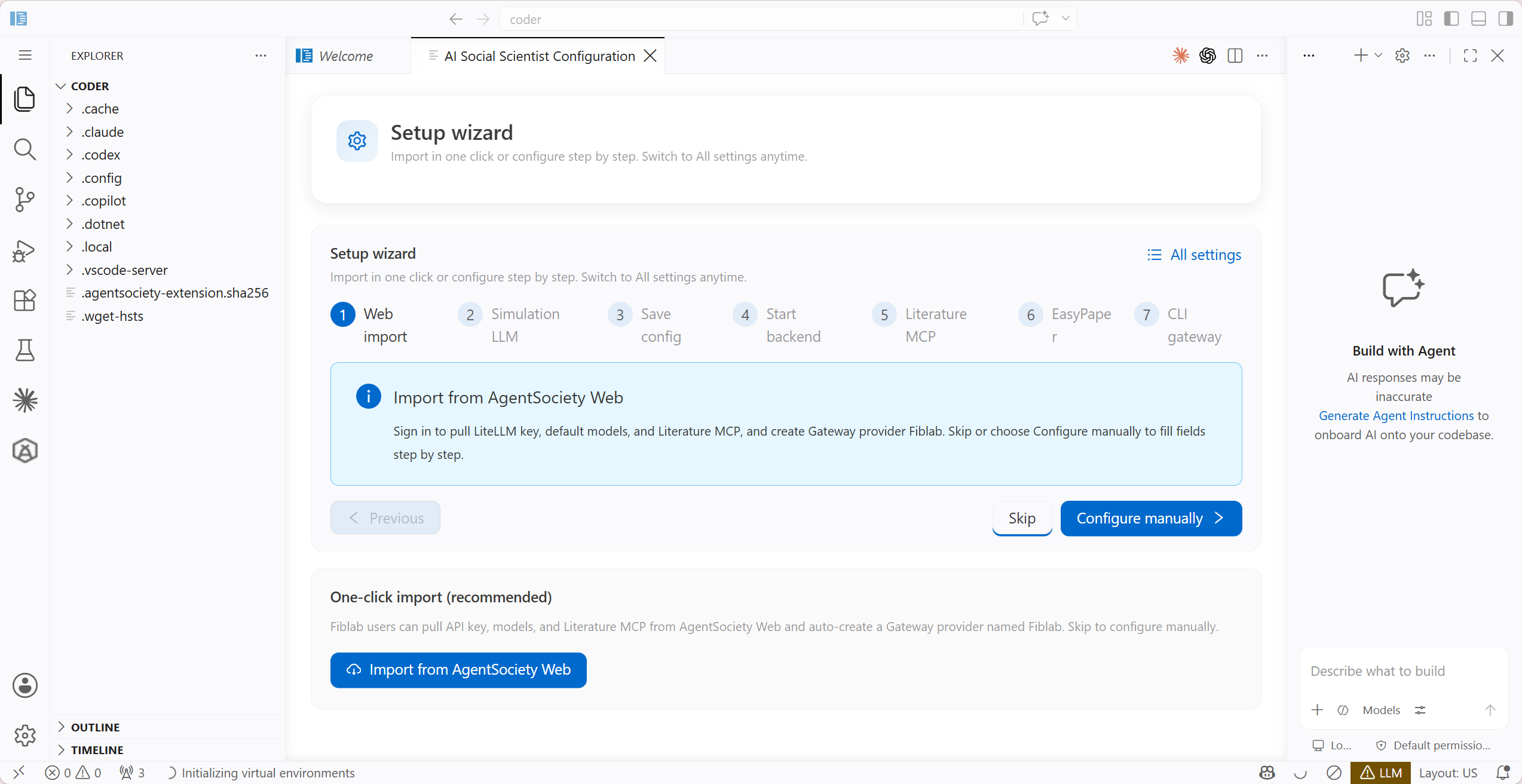Open Generate Agent Instructions link
Screen dimensions: 1522x784
pyautogui.click(x=1396, y=416)
